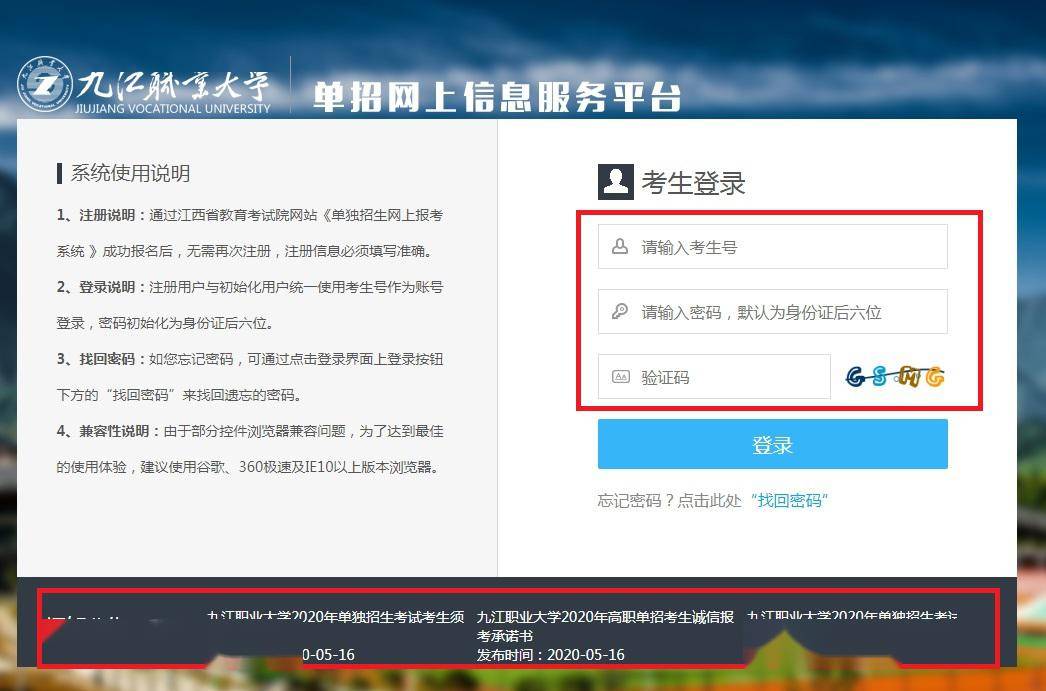
Task: Click the AA icon in 验证码 field
Action: point(620,377)
